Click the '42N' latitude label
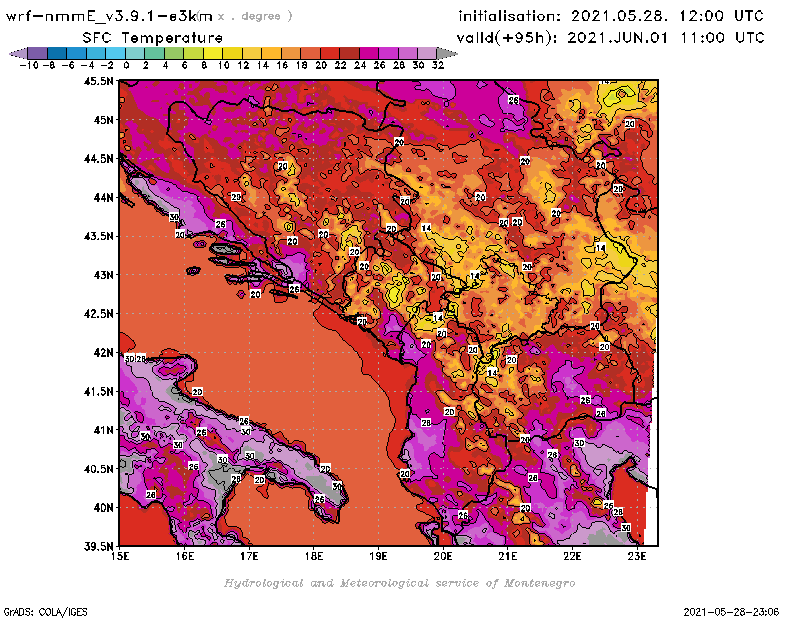Viewport: 800px width, 618px height. click(103, 352)
